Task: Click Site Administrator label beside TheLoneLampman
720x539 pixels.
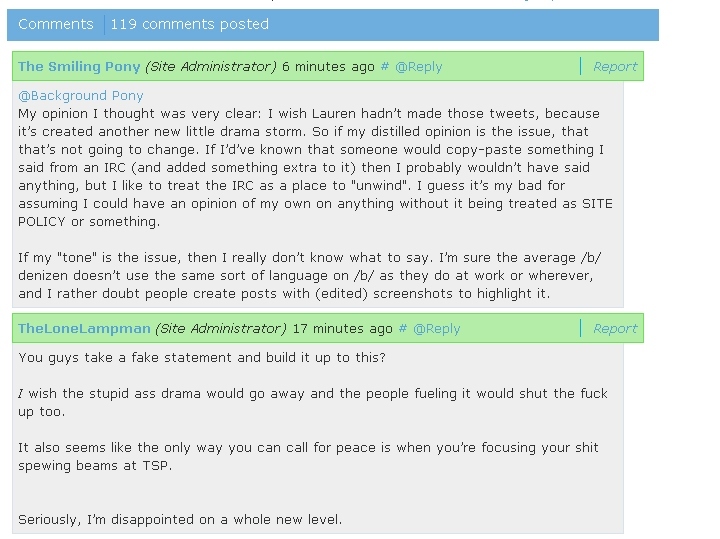Action: click(220, 328)
